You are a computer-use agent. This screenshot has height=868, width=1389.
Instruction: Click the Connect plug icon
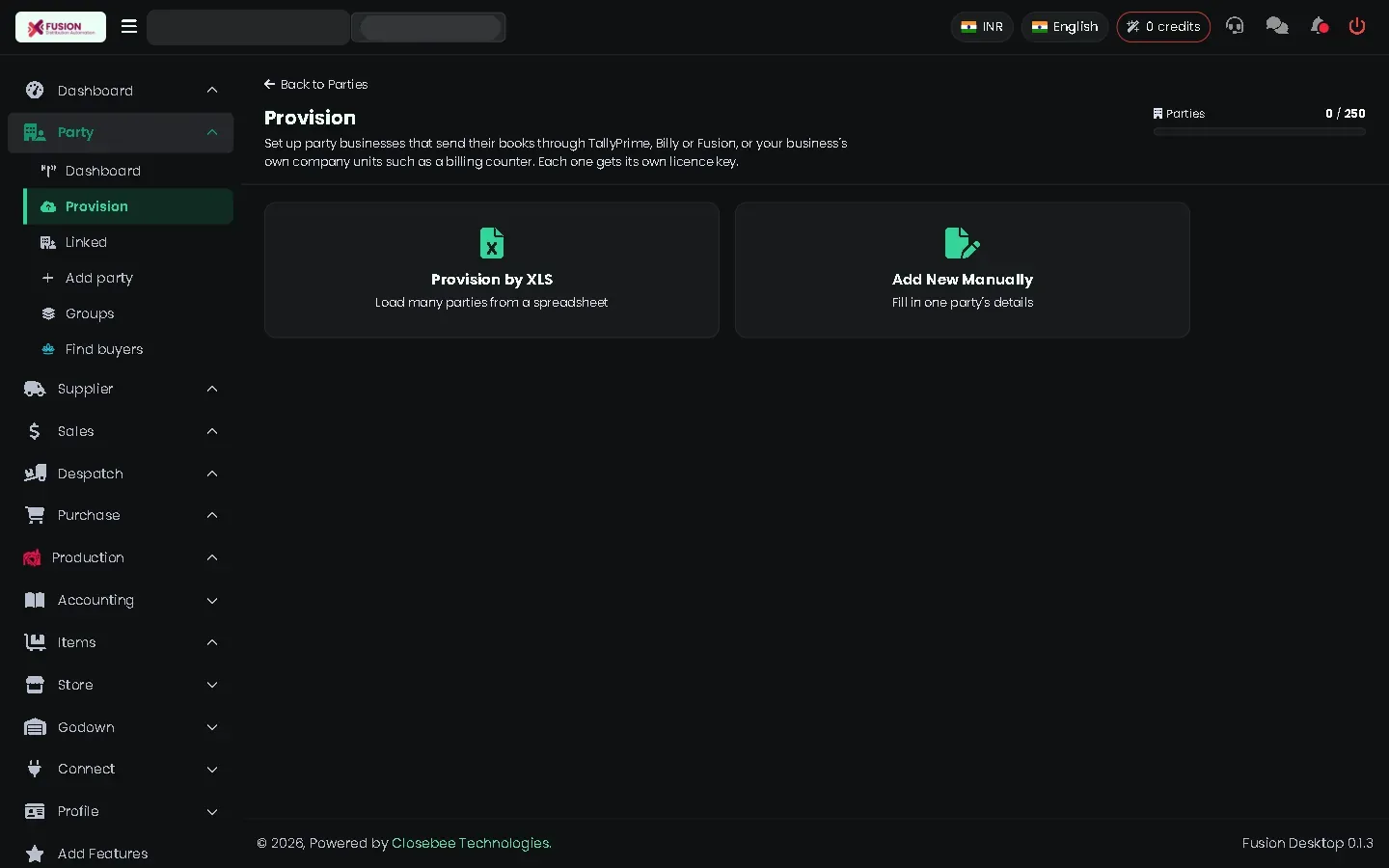(35, 769)
